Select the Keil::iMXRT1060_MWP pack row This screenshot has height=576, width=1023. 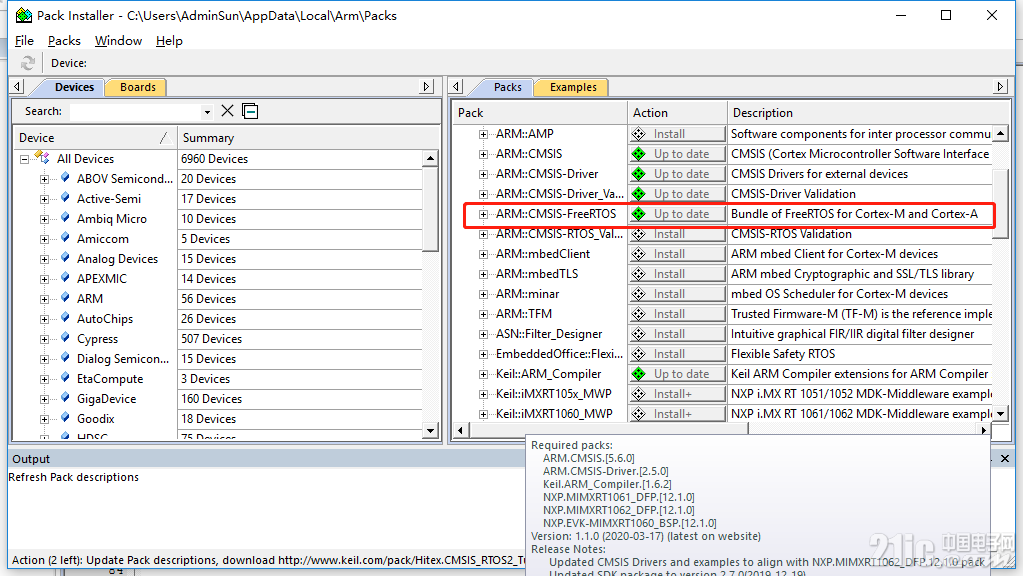554,414
